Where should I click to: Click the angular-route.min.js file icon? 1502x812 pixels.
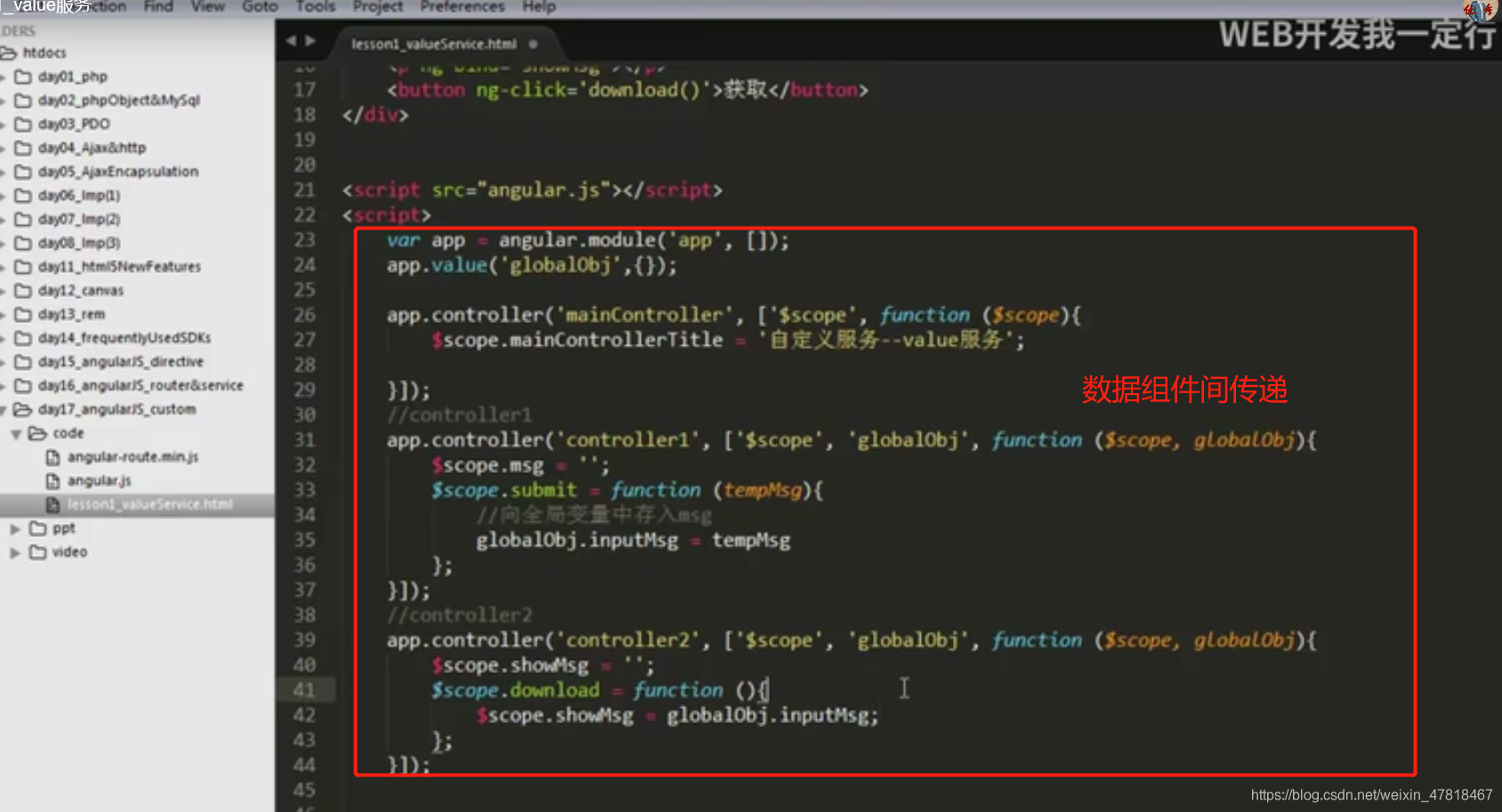point(52,457)
